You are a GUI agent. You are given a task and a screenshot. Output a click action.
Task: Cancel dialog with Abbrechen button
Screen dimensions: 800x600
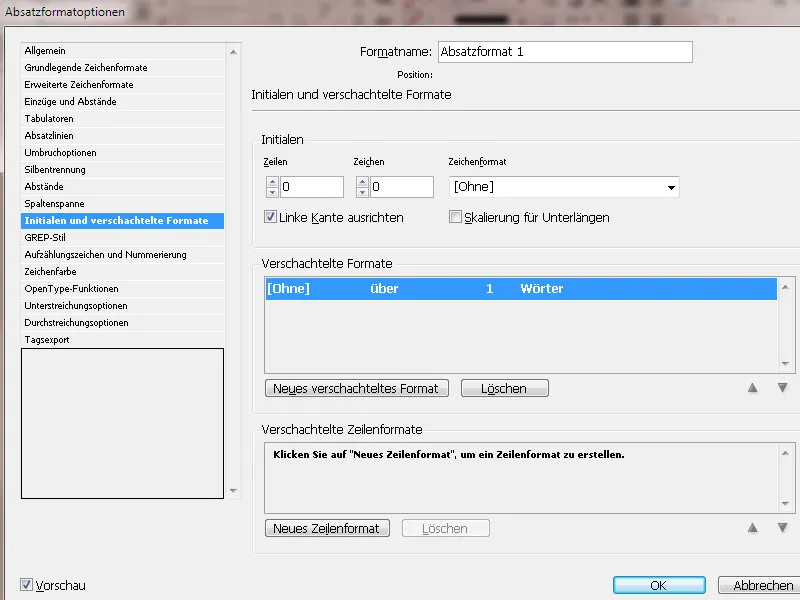(760, 585)
